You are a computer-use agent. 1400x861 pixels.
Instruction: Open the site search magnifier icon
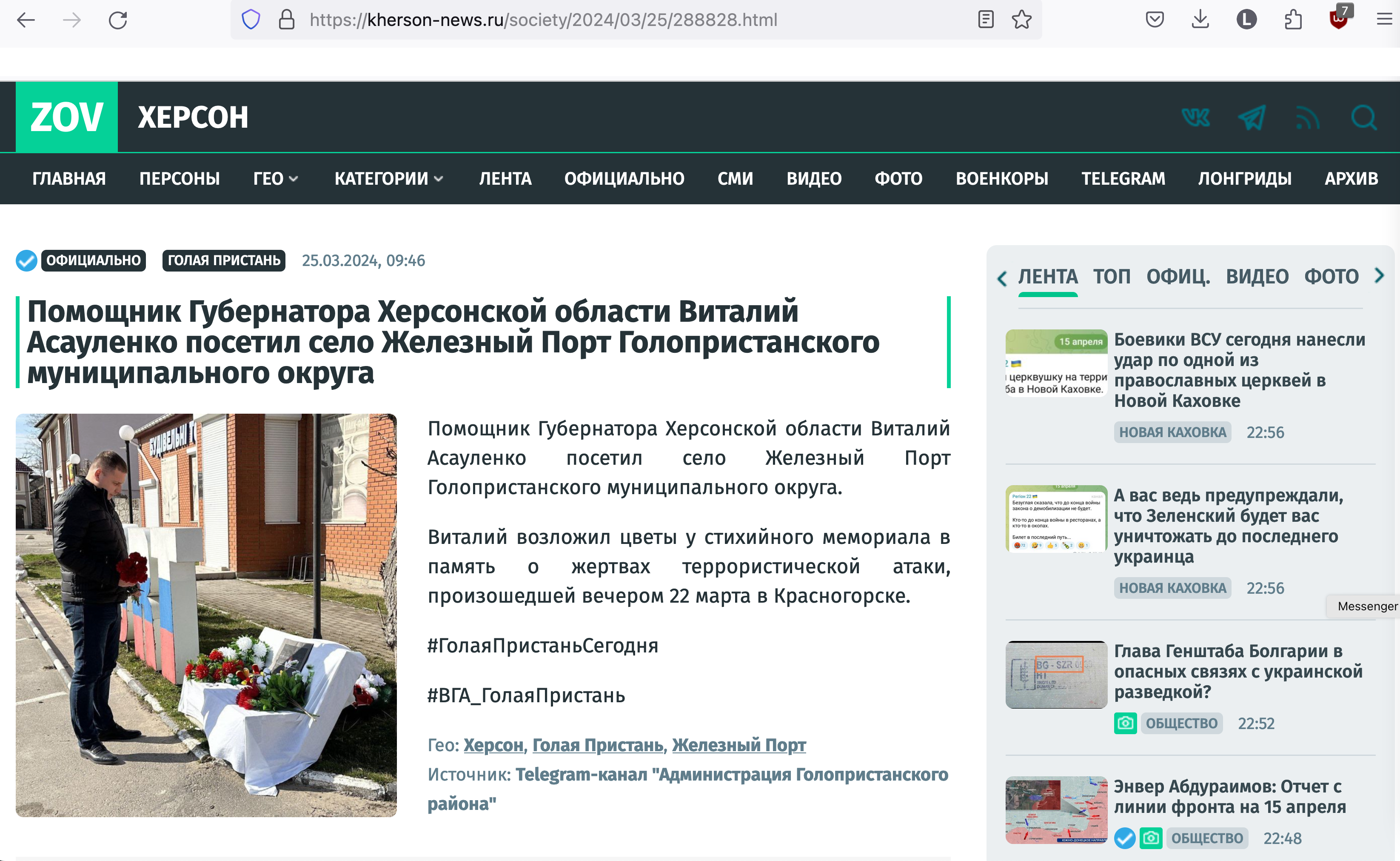[x=1363, y=118]
